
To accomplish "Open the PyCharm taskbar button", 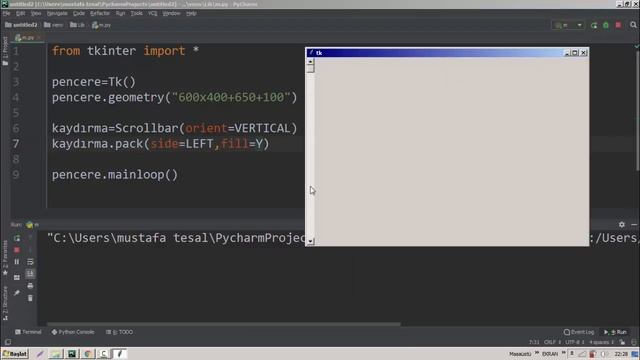I will 71,353.
